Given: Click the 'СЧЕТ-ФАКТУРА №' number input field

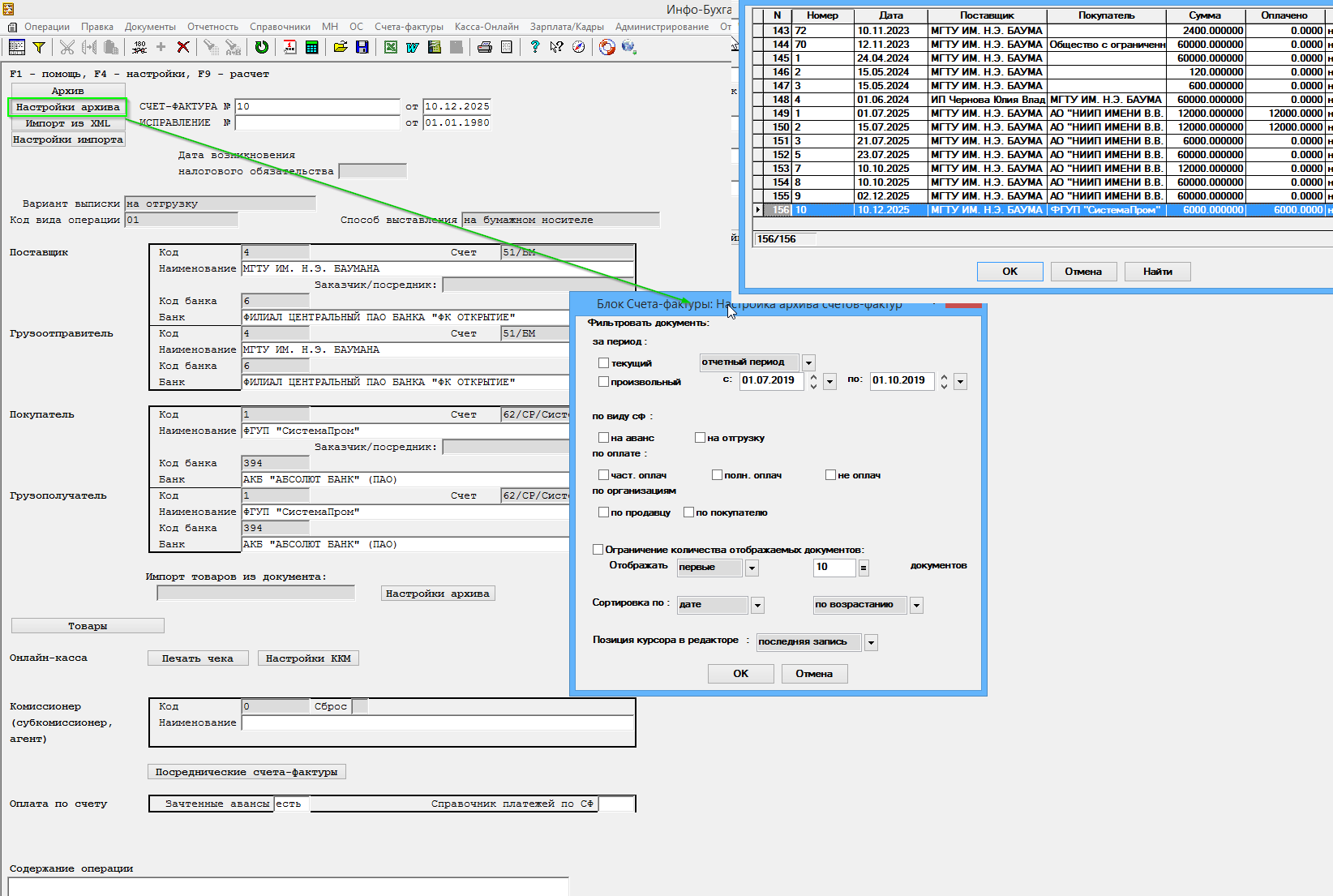Looking at the screenshot, I should pos(317,106).
